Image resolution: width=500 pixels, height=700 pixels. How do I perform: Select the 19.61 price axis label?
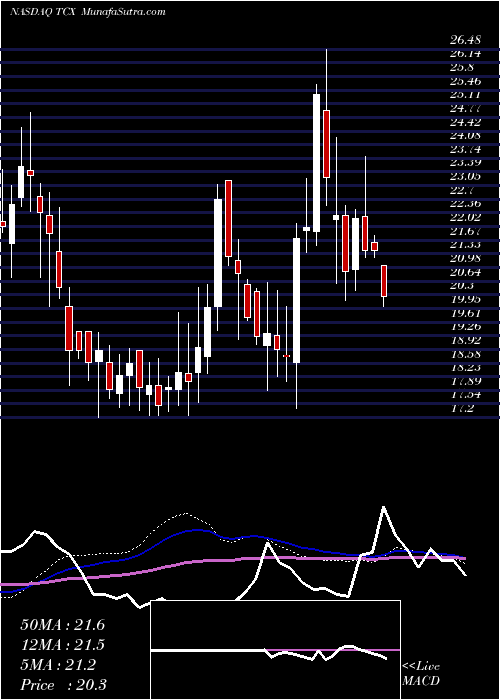[465, 312]
